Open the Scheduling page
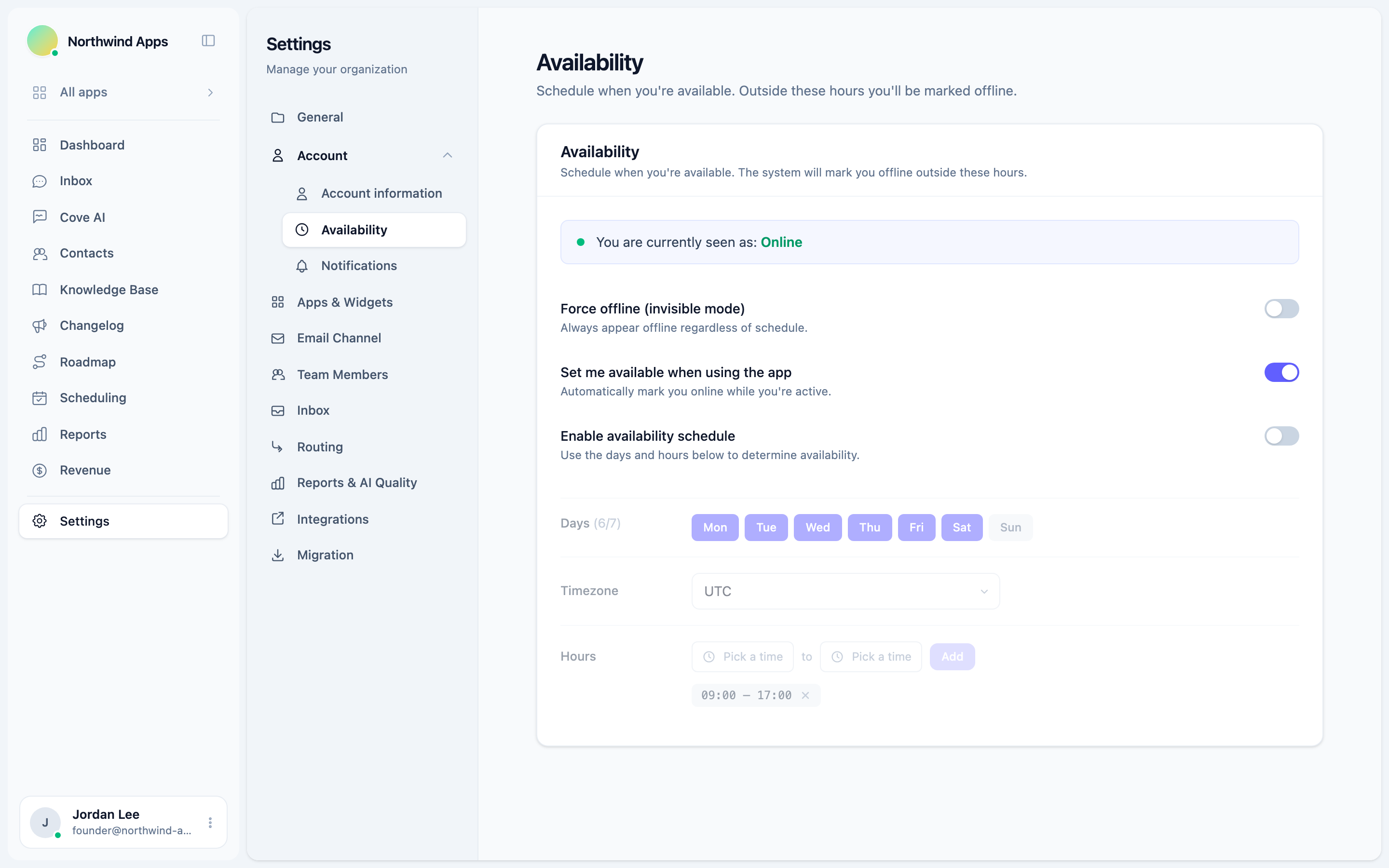 [123, 398]
